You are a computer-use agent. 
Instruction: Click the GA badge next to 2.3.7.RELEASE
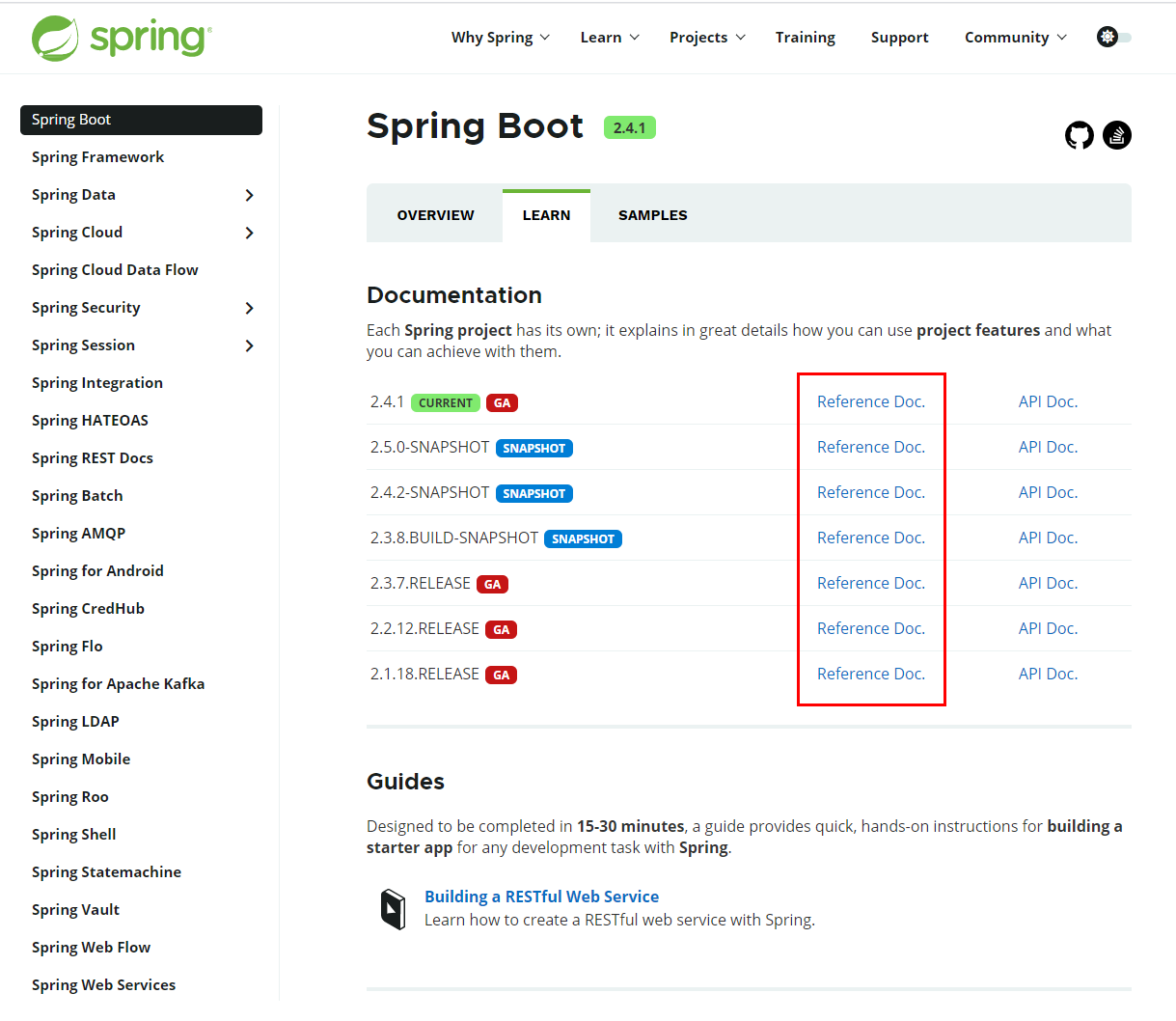pos(493,584)
